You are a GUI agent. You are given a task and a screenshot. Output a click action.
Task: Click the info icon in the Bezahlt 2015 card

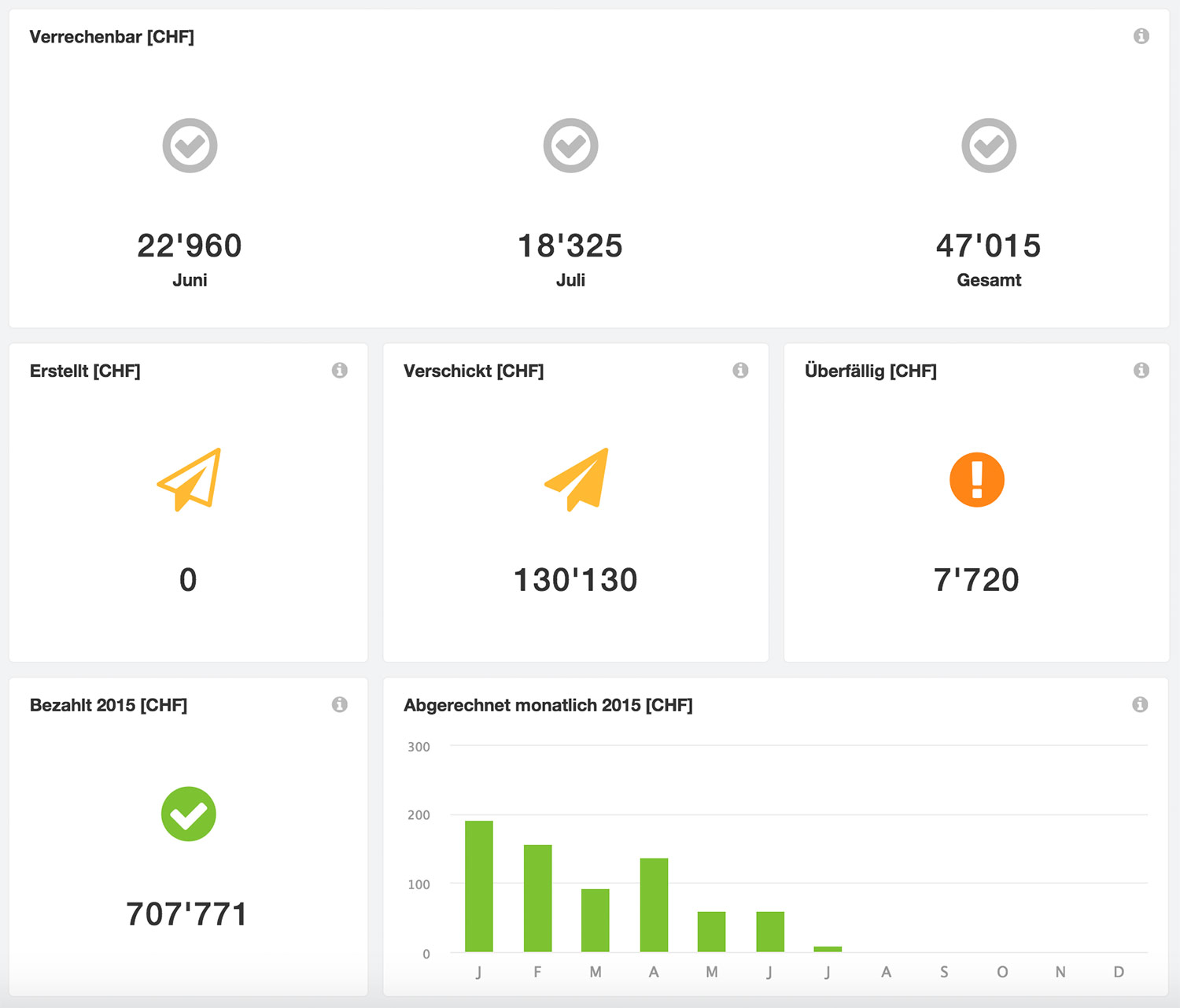tap(340, 704)
